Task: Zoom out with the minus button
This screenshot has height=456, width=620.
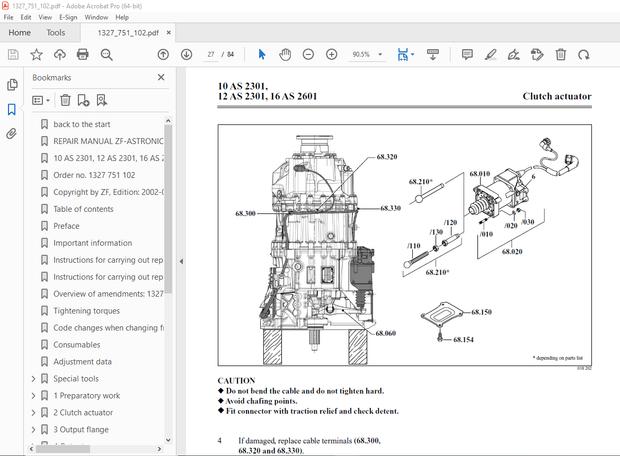Action: pos(308,54)
